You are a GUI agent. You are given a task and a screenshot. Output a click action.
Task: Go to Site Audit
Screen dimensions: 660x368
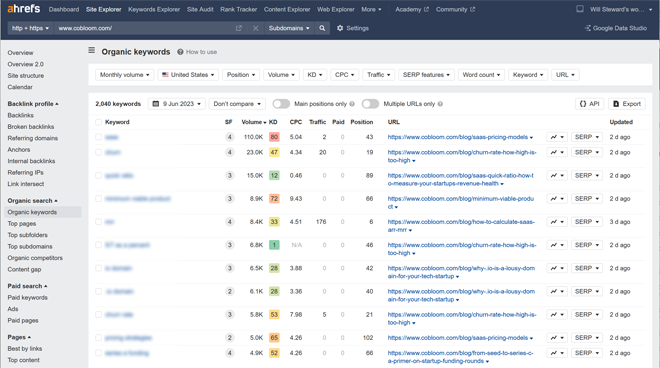(200, 9)
